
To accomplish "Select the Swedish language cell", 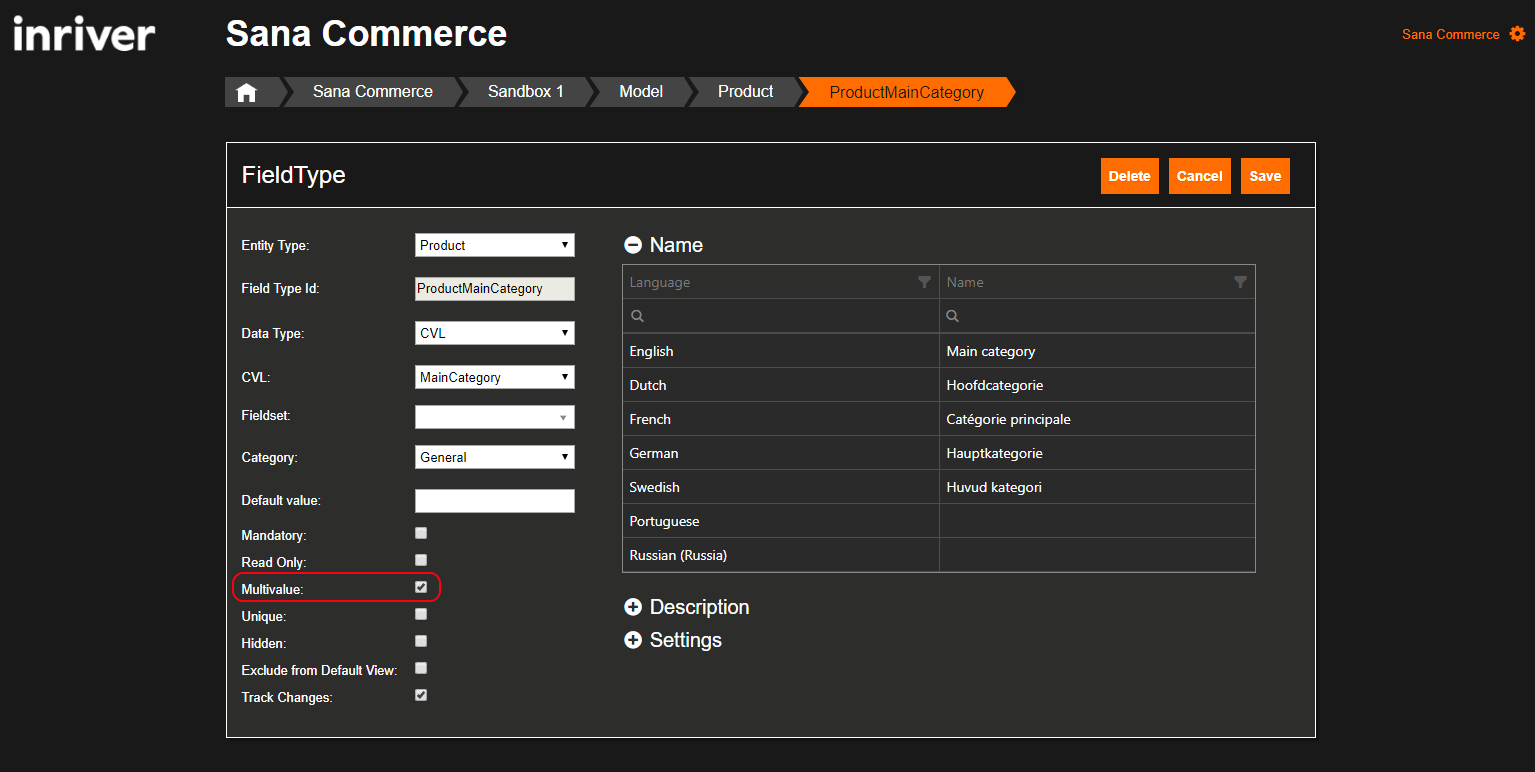I will [x=780, y=487].
